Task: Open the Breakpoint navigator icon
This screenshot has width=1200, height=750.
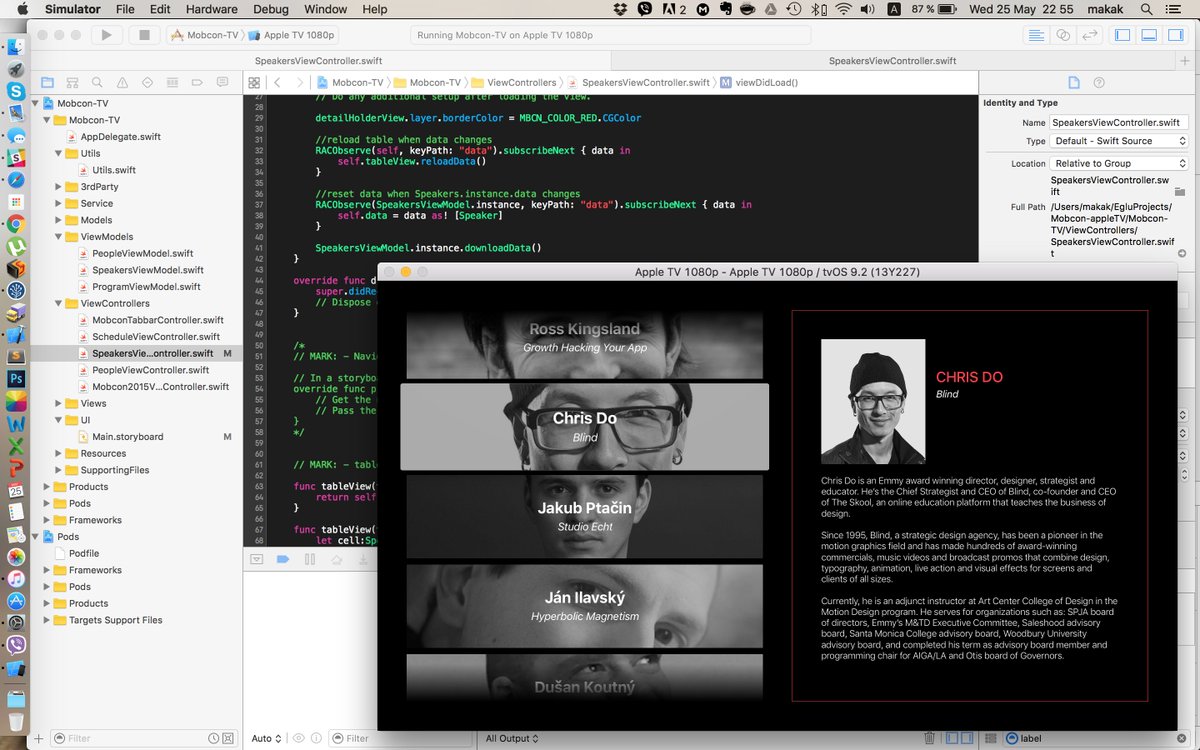Action: click(x=197, y=82)
